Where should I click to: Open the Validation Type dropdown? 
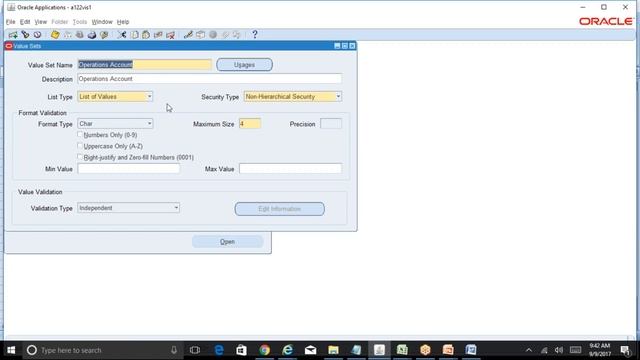tap(176, 208)
